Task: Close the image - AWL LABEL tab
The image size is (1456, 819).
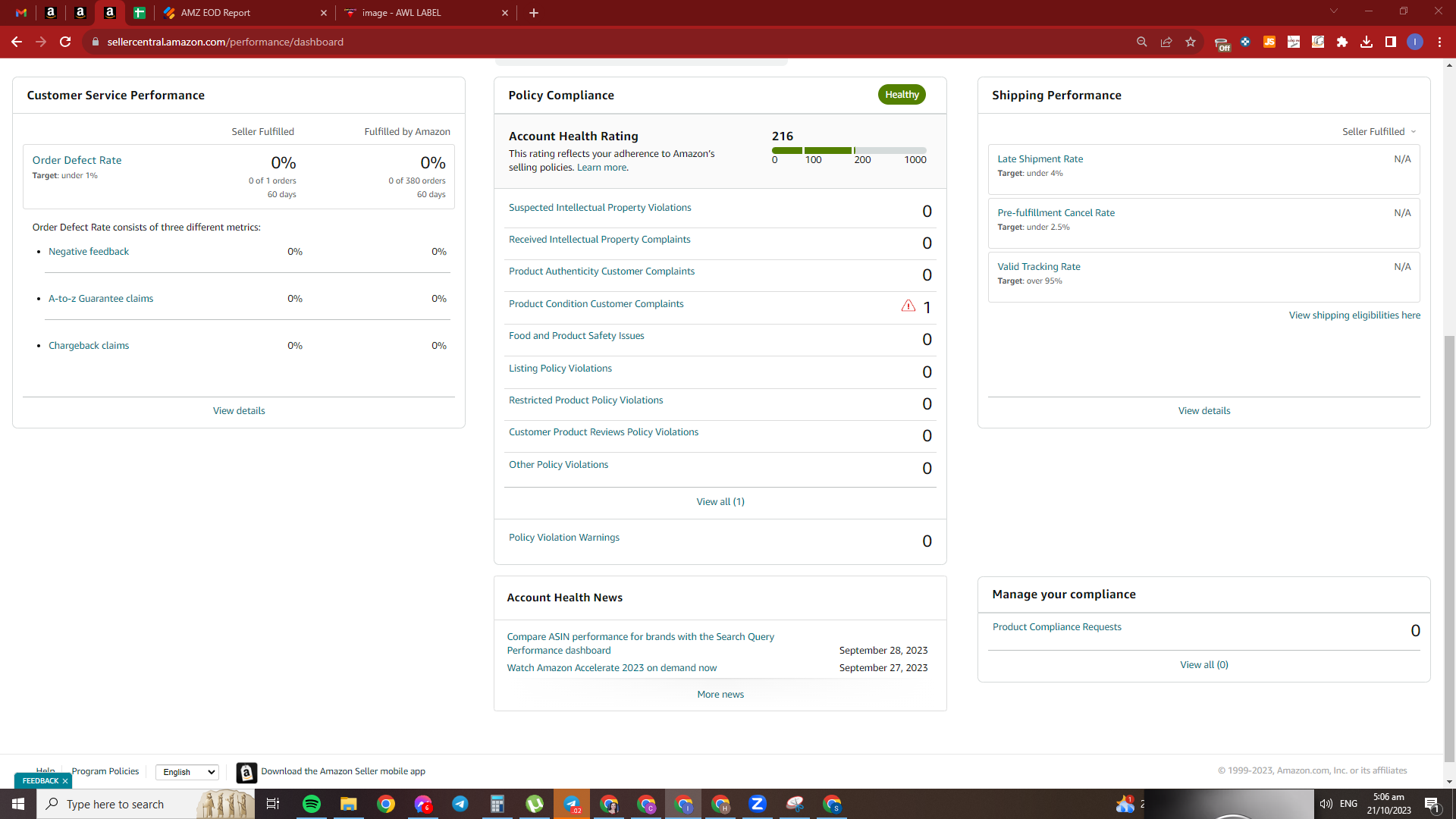Action: tap(505, 13)
